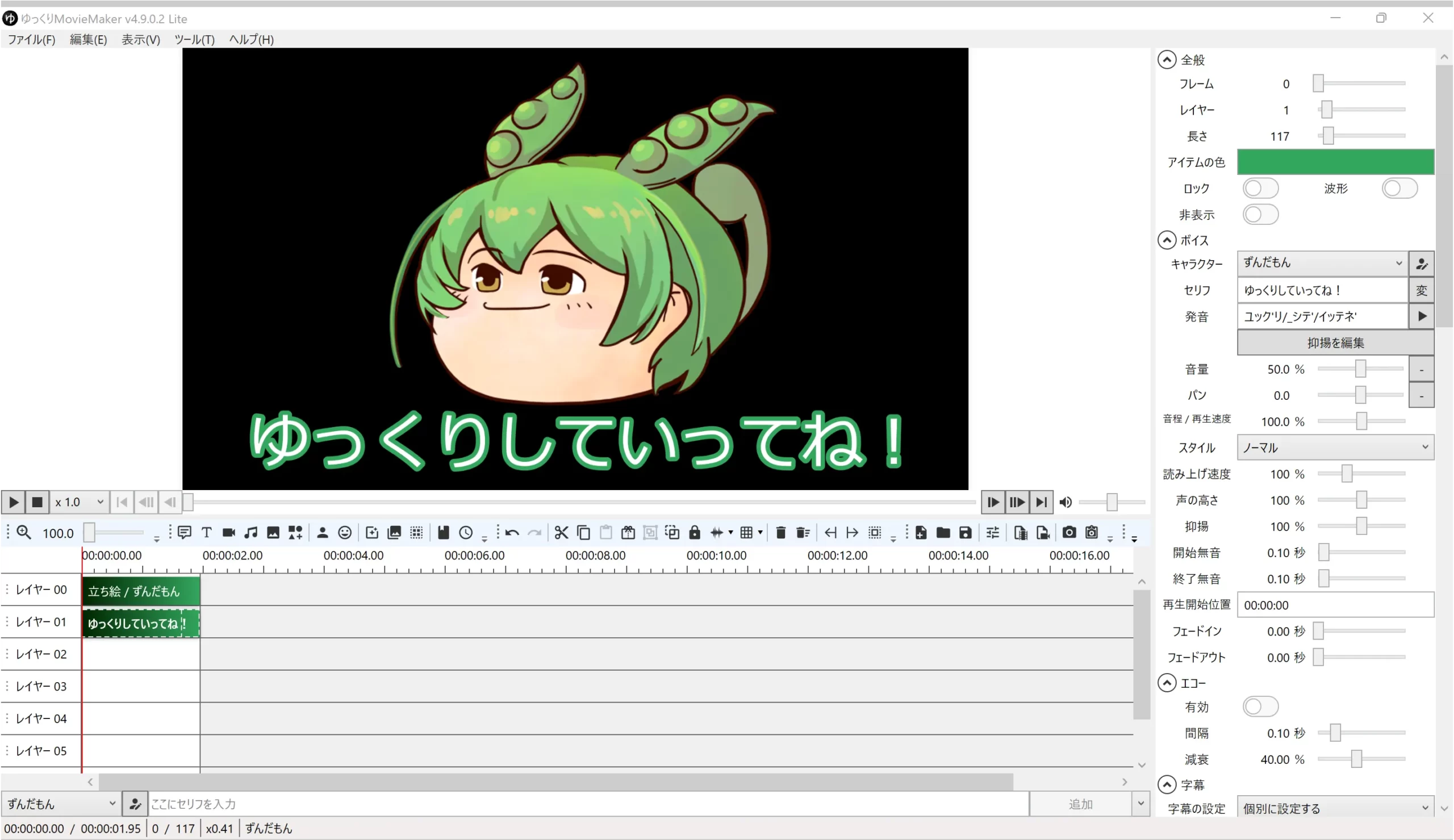Click the 抑揚を編集 button
The width and height of the screenshot is (1454, 840).
[1336, 342]
